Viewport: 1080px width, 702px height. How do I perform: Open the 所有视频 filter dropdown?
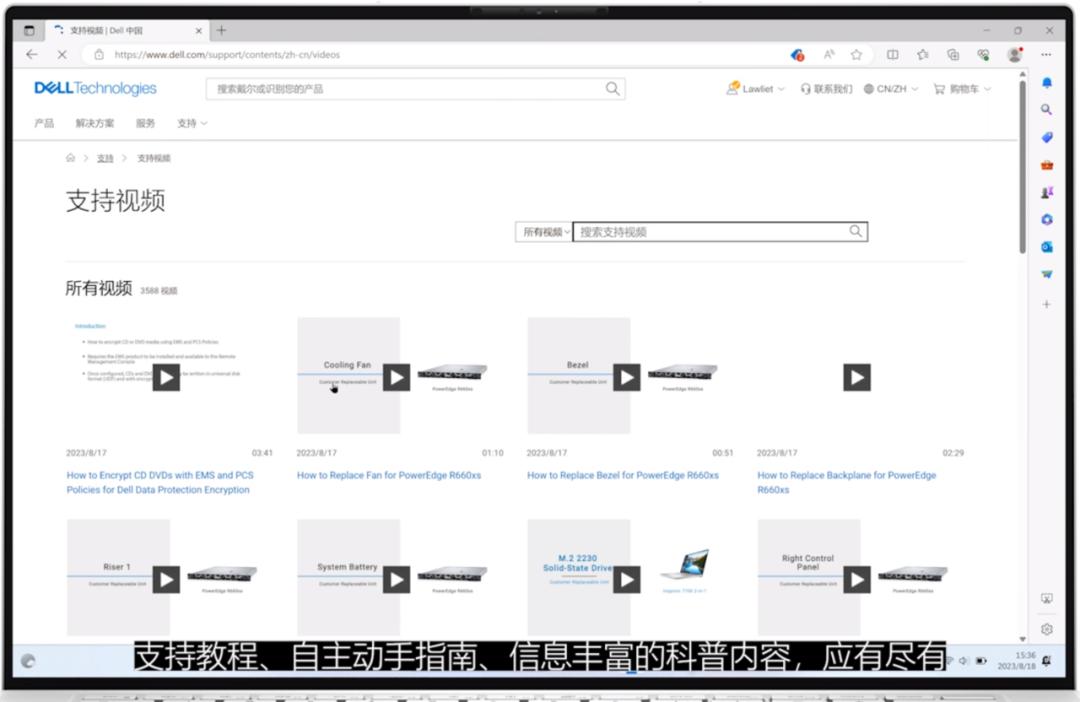tap(544, 232)
